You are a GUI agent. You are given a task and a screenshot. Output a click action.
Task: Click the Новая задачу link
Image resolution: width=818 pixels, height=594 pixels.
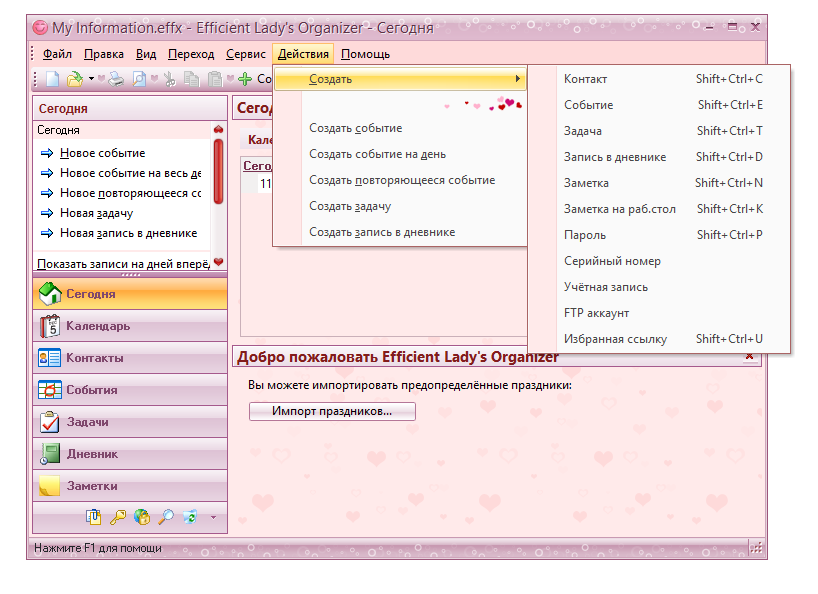point(97,213)
